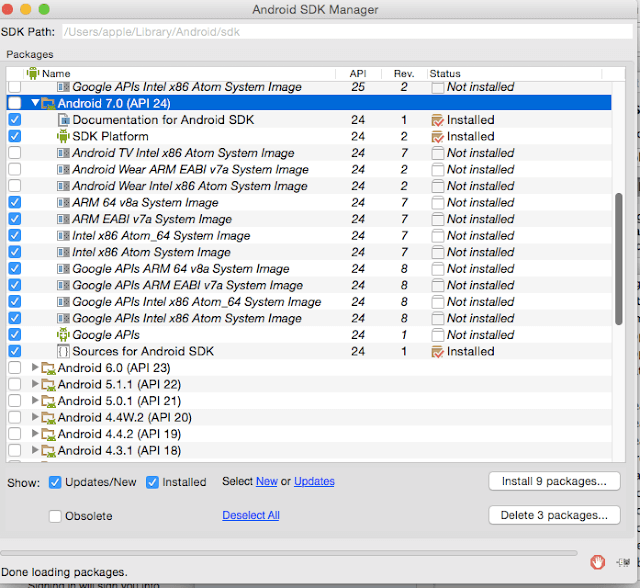Viewport: 640px width, 588px height.
Task: Click the vertical scrollbar thumb in package list
Action: tap(619, 259)
